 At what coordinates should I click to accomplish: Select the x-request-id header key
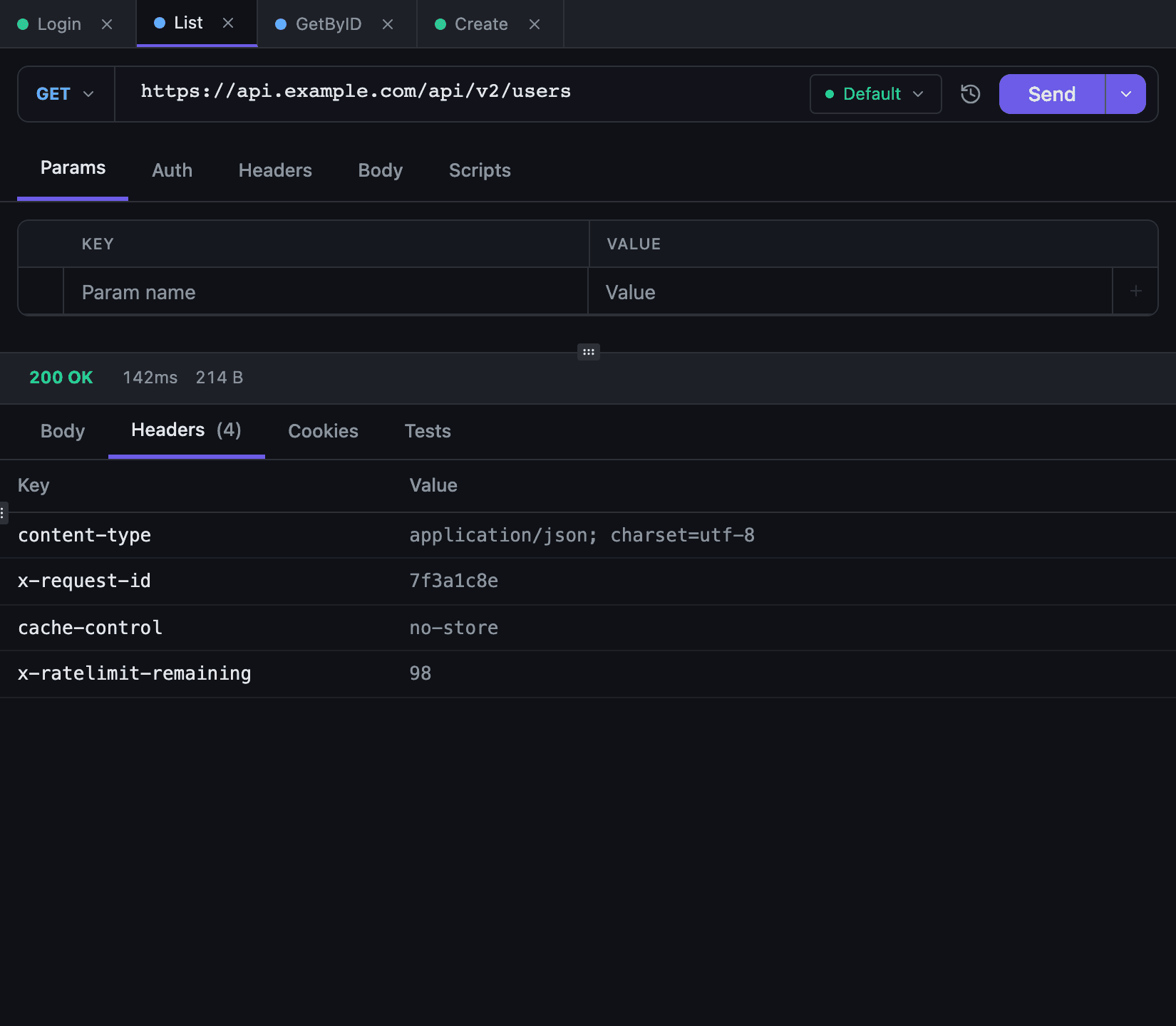[x=84, y=581]
